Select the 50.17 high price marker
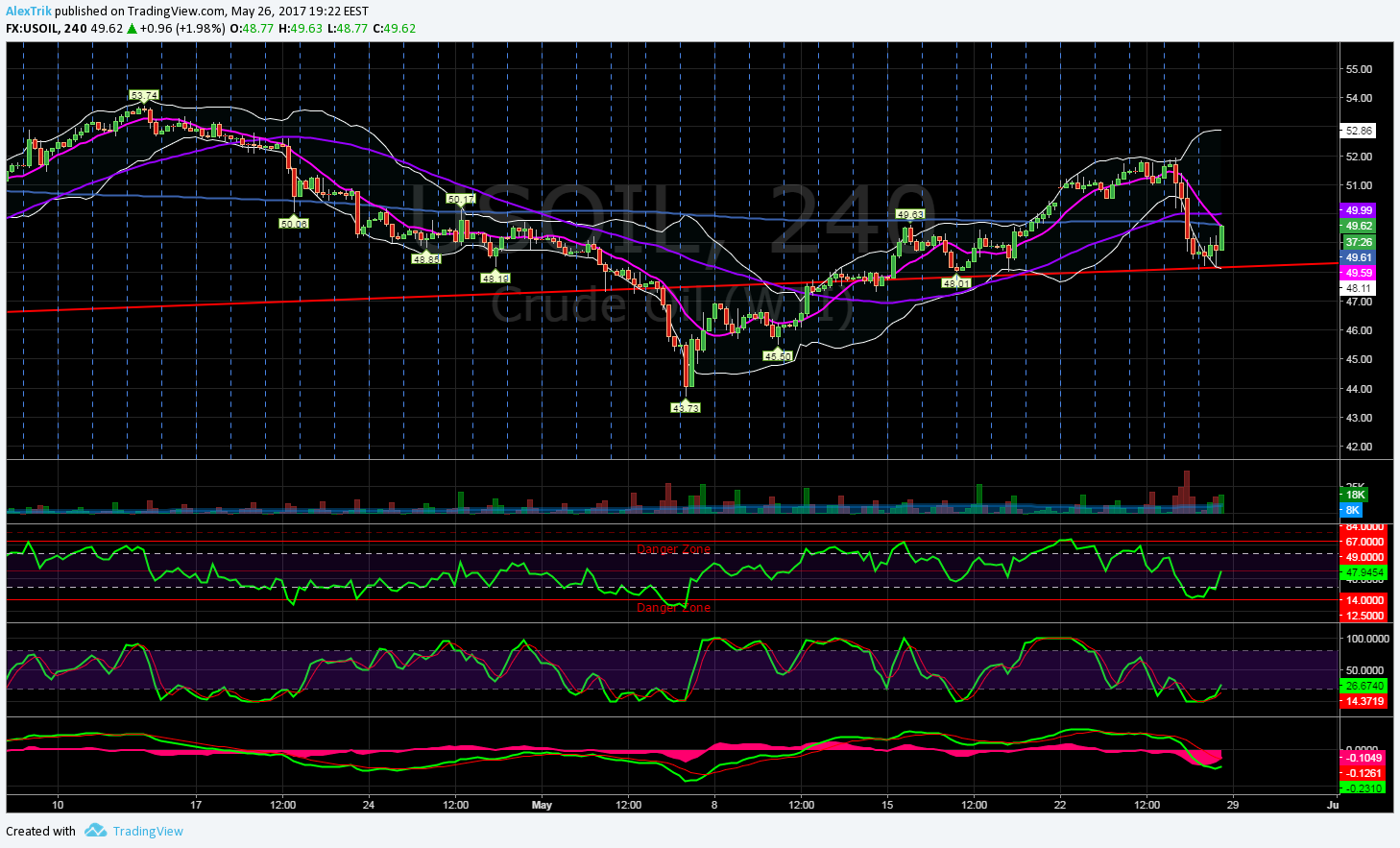The width and height of the screenshot is (1400, 848). pos(461,199)
